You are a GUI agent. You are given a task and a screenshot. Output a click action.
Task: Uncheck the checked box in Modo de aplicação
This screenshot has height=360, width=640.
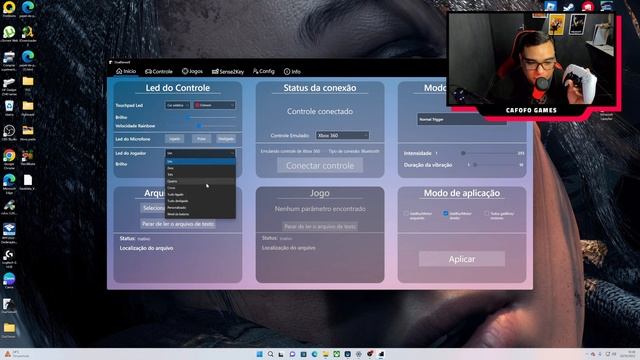[446, 213]
